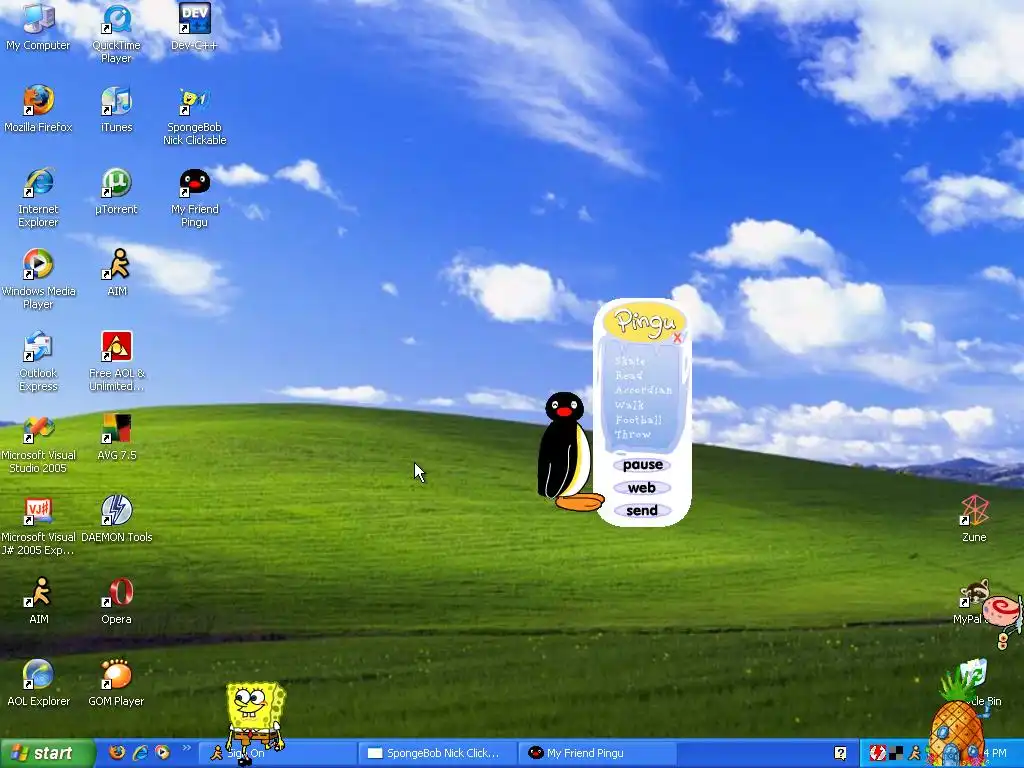Click the pause button in Pingu panel
1024x768 pixels.
(x=643, y=465)
